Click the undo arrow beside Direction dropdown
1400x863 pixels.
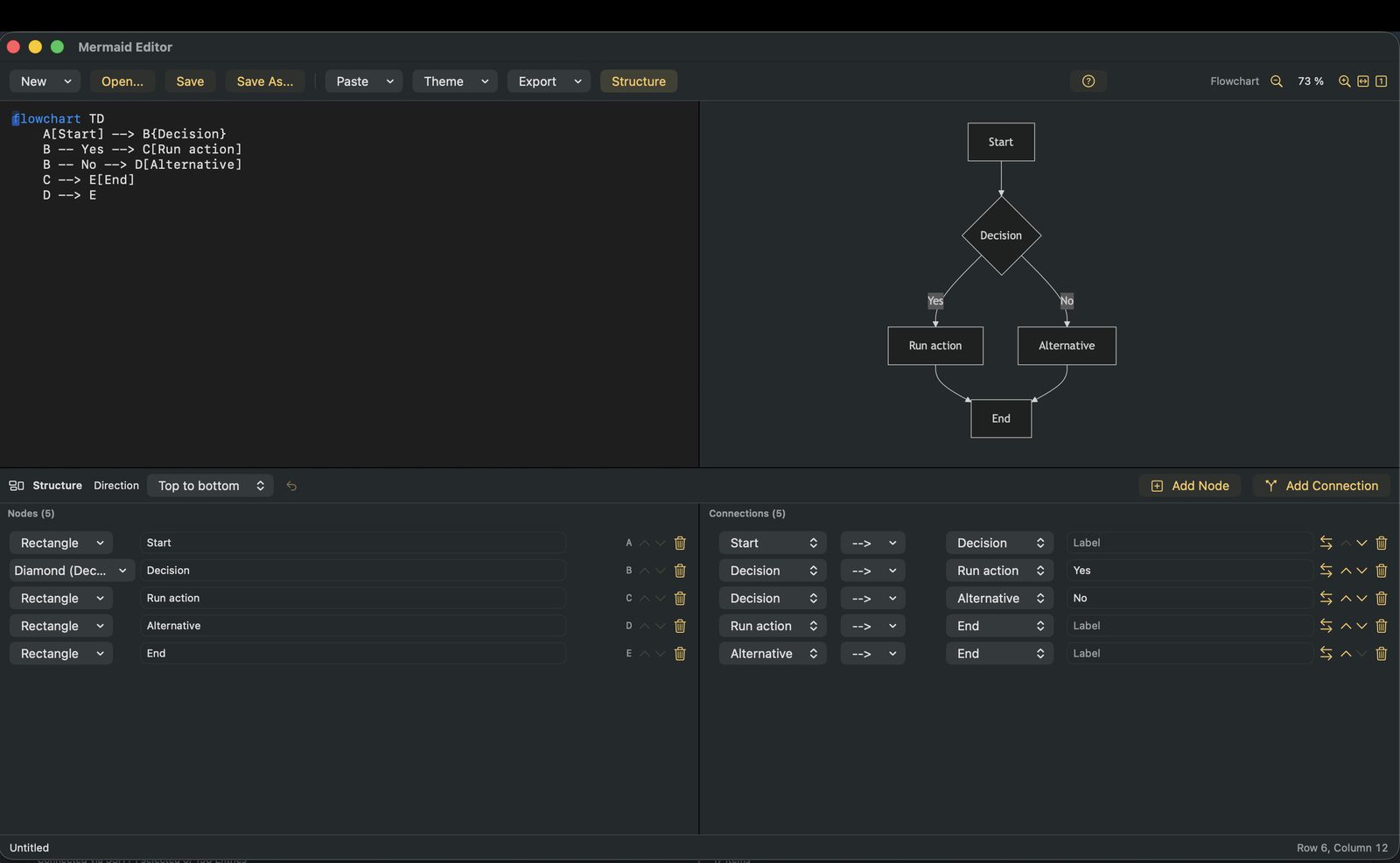click(x=291, y=486)
